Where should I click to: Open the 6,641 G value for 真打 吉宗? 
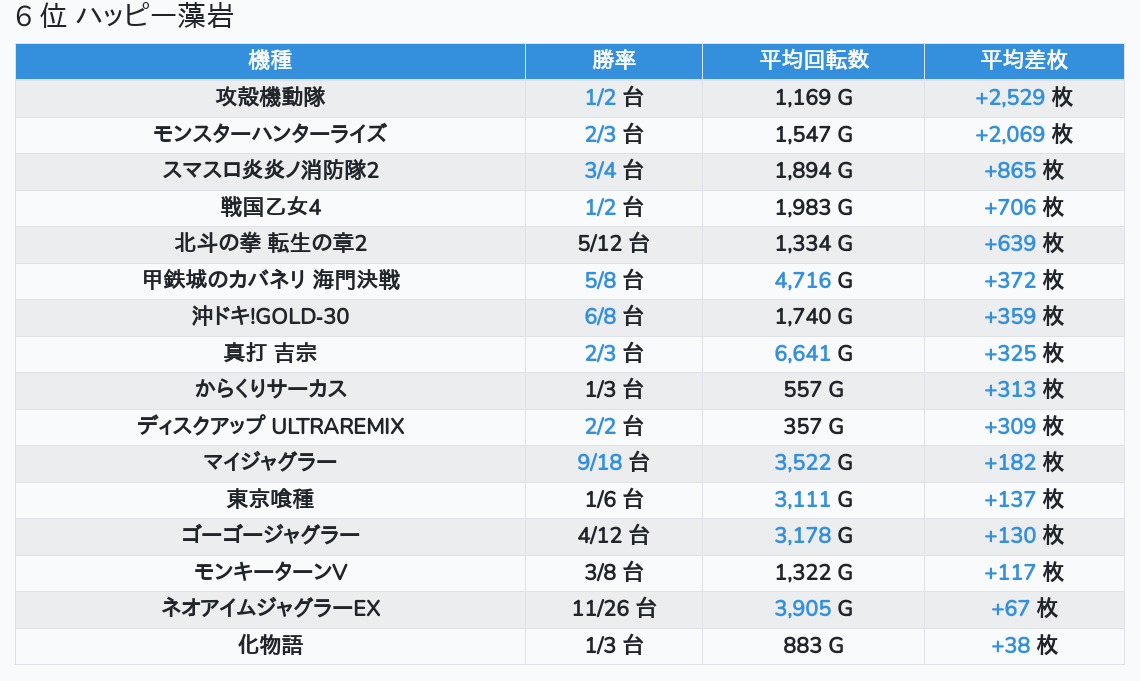click(x=803, y=353)
